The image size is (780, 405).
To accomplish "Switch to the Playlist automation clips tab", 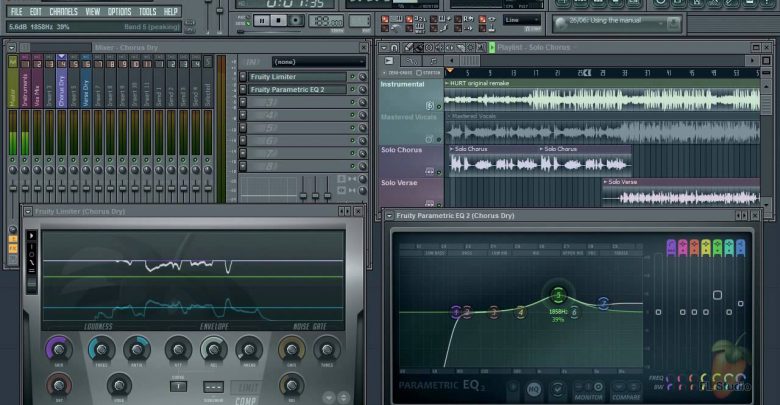I will (x=411, y=61).
